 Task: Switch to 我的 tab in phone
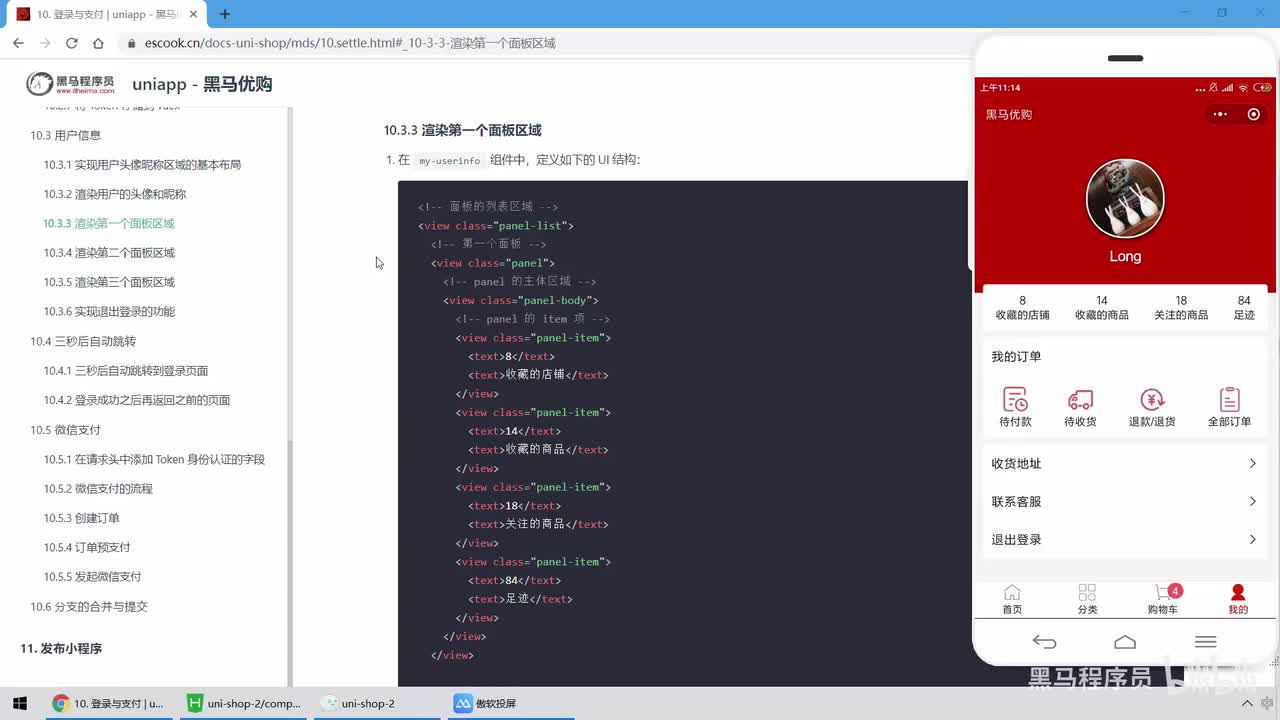pyautogui.click(x=1238, y=599)
